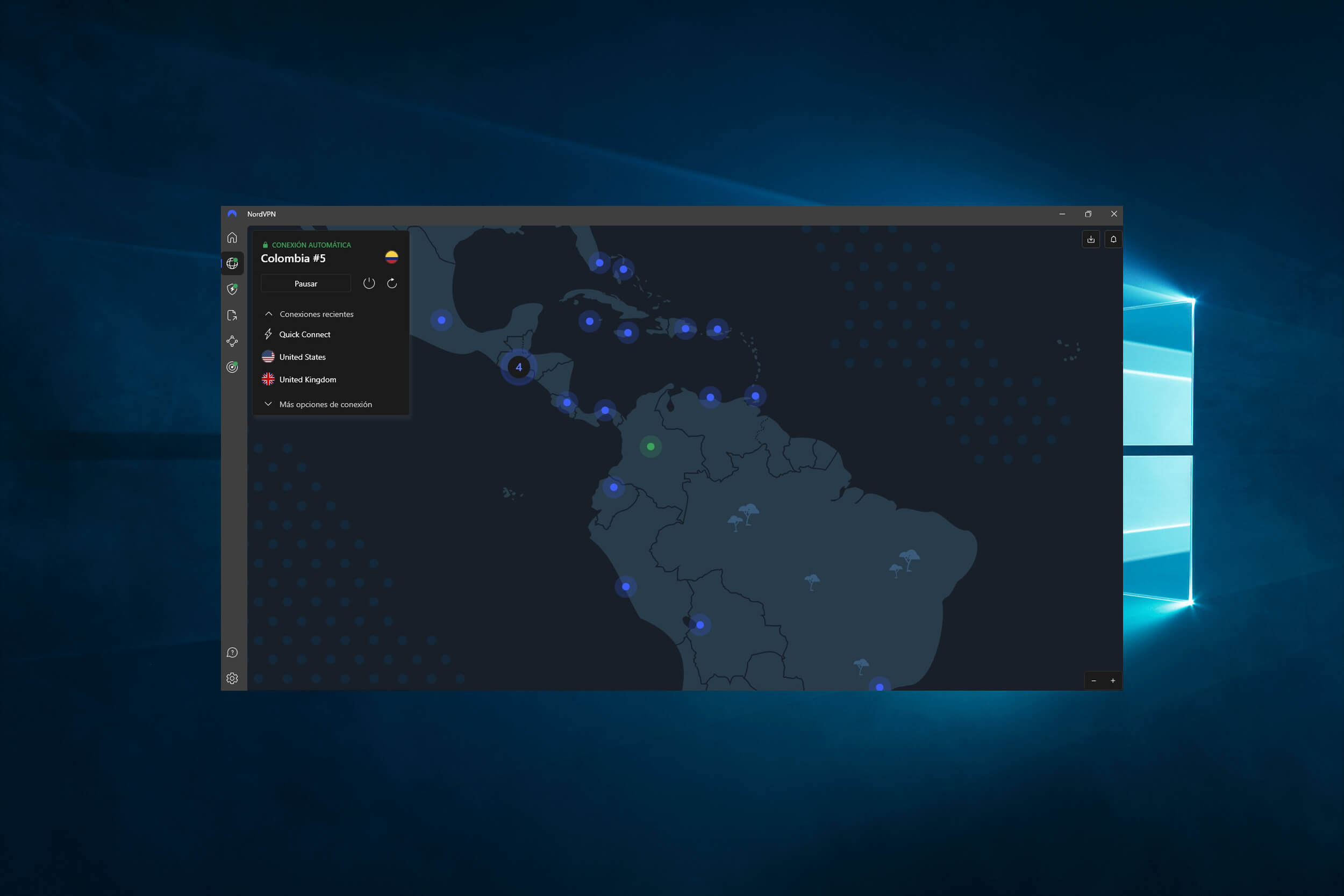The height and width of the screenshot is (896, 1344).
Task: Click the power disconnect icon
Action: 369,283
